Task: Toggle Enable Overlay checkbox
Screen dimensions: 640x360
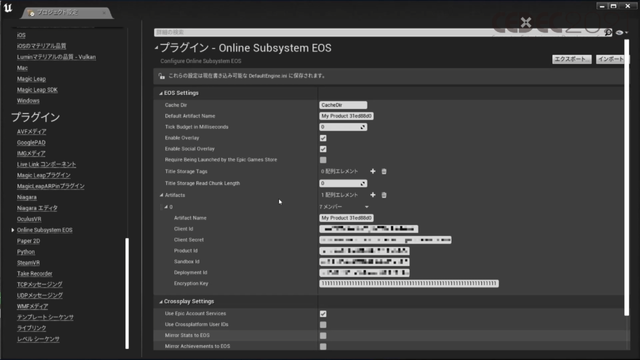Action: (x=323, y=138)
